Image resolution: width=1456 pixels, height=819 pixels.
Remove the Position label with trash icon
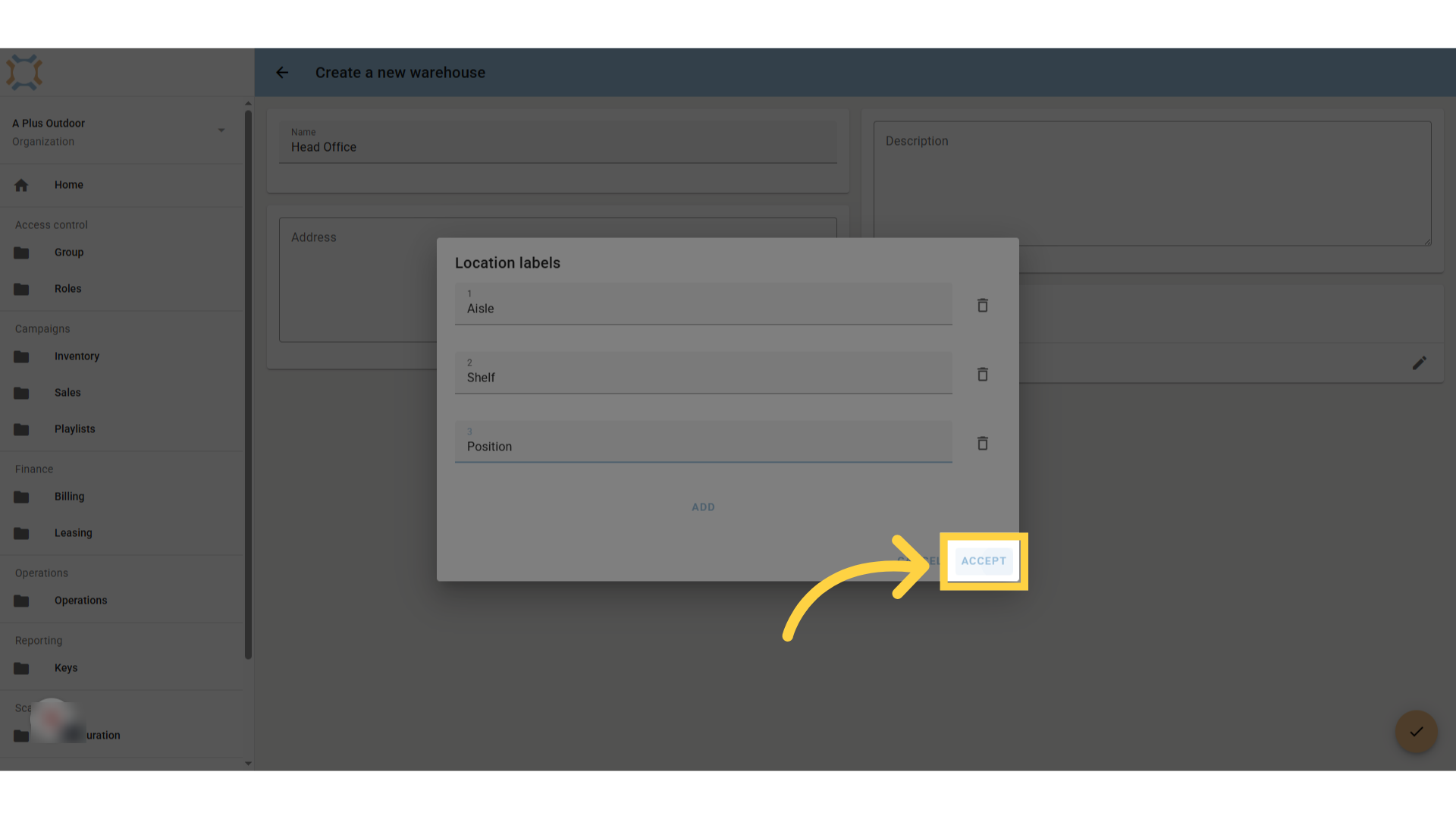tap(982, 443)
